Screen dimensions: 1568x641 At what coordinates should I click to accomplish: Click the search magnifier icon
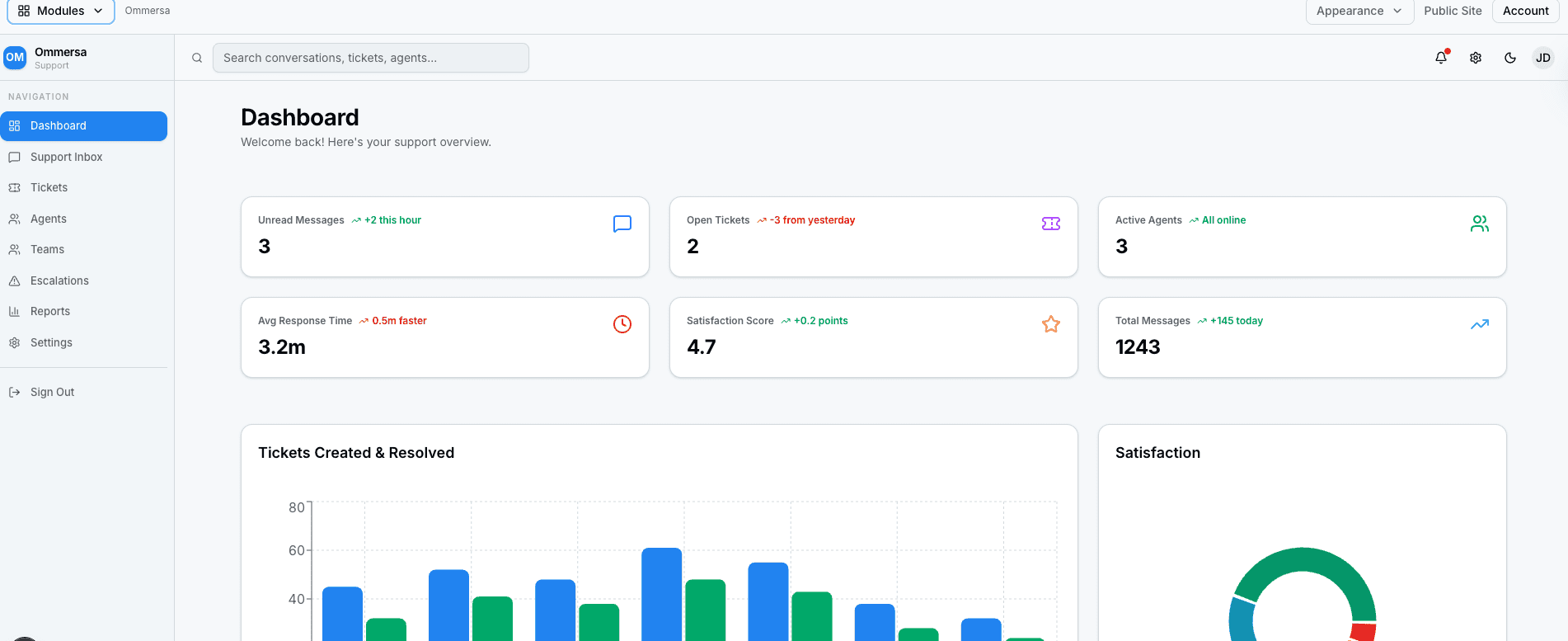[197, 58]
